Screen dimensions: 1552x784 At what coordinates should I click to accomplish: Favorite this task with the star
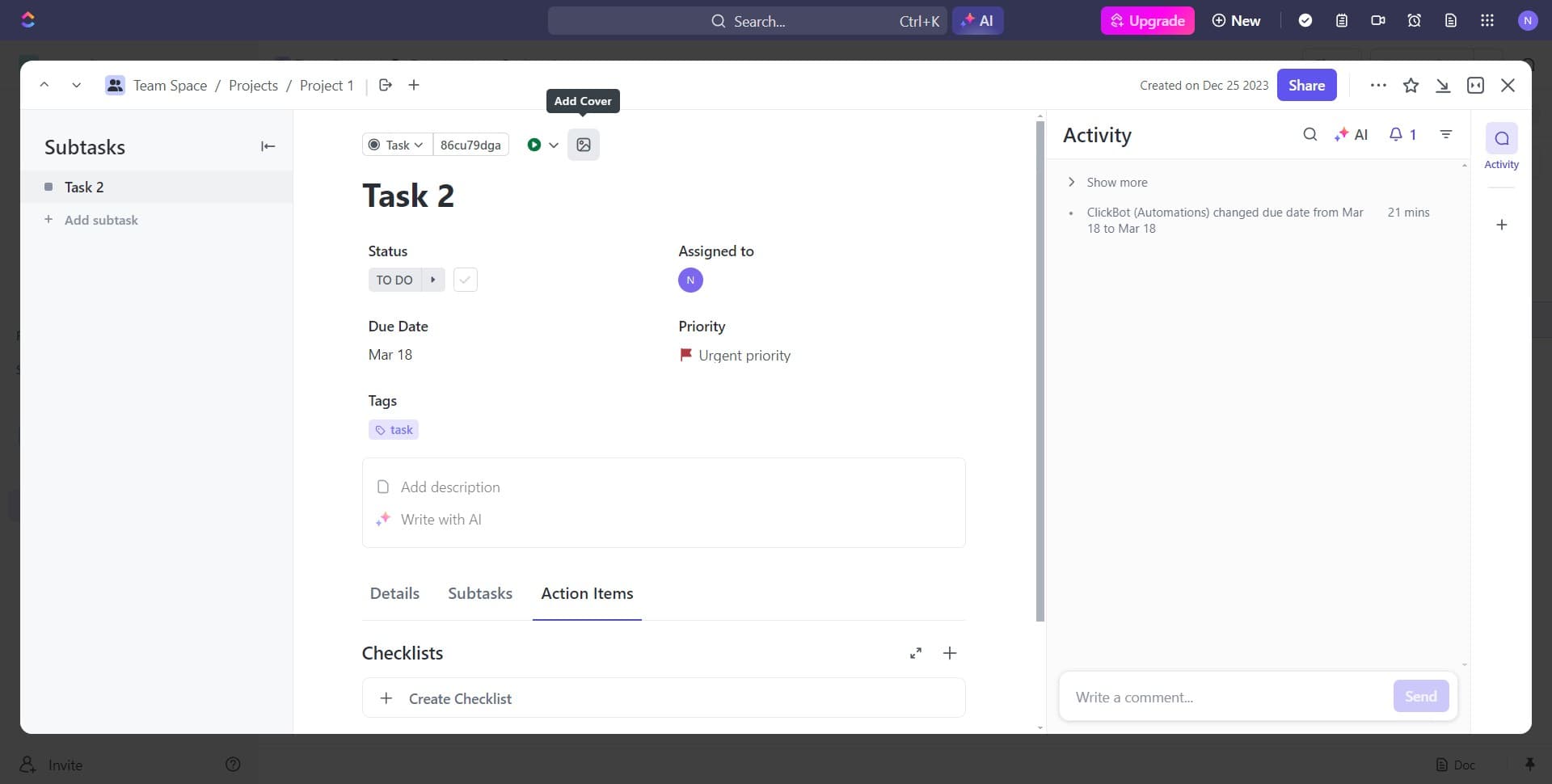click(1411, 85)
